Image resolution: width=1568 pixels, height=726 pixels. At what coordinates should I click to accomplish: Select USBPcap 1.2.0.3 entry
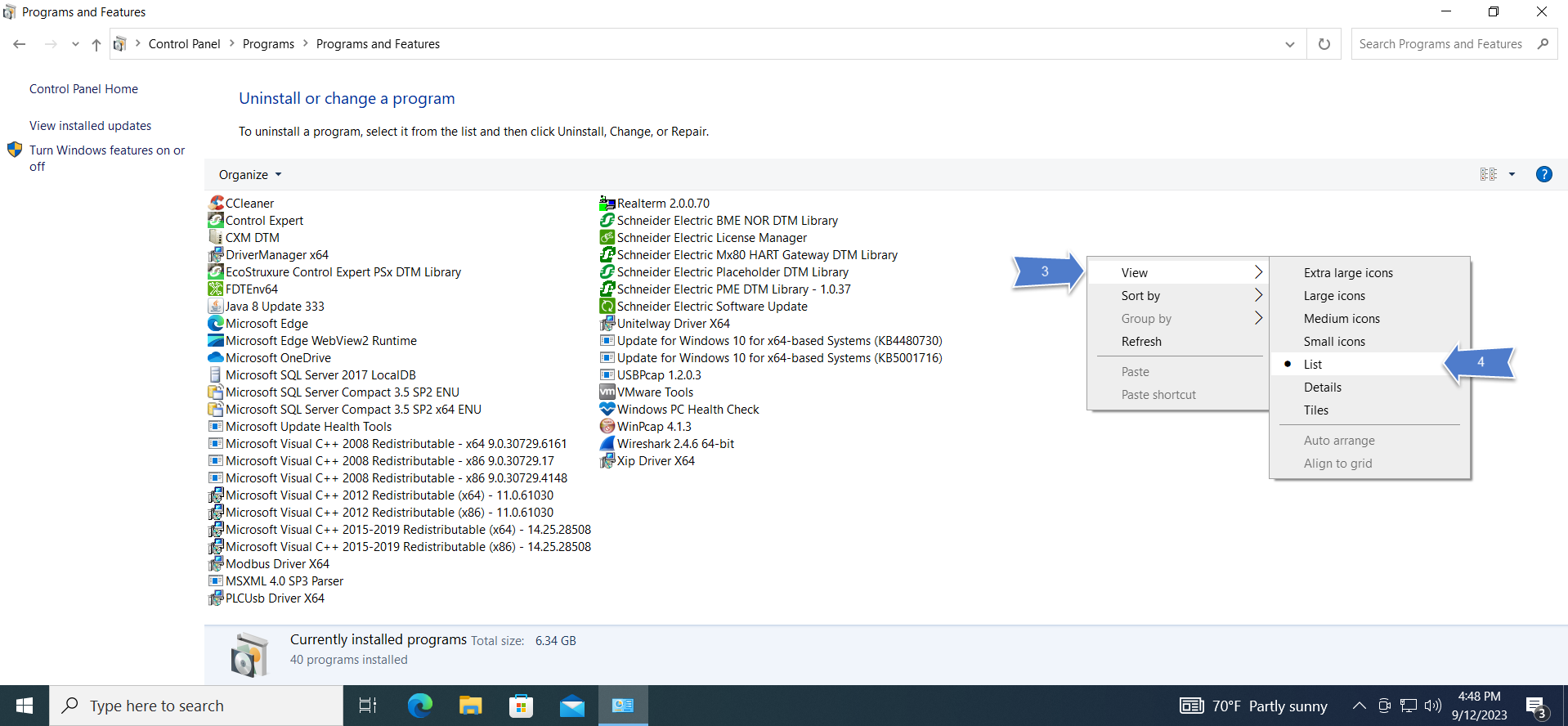[x=651, y=374]
